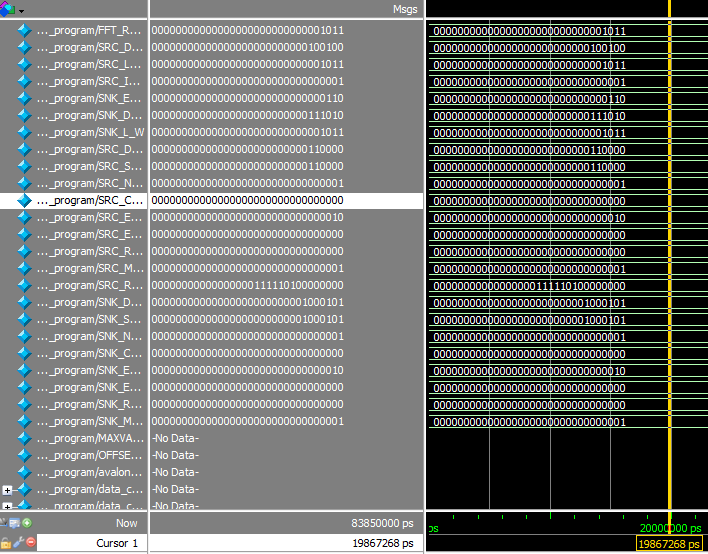Click the diamond icon of the avalon... signal
The width and height of the screenshot is (708, 554).
click(24, 472)
